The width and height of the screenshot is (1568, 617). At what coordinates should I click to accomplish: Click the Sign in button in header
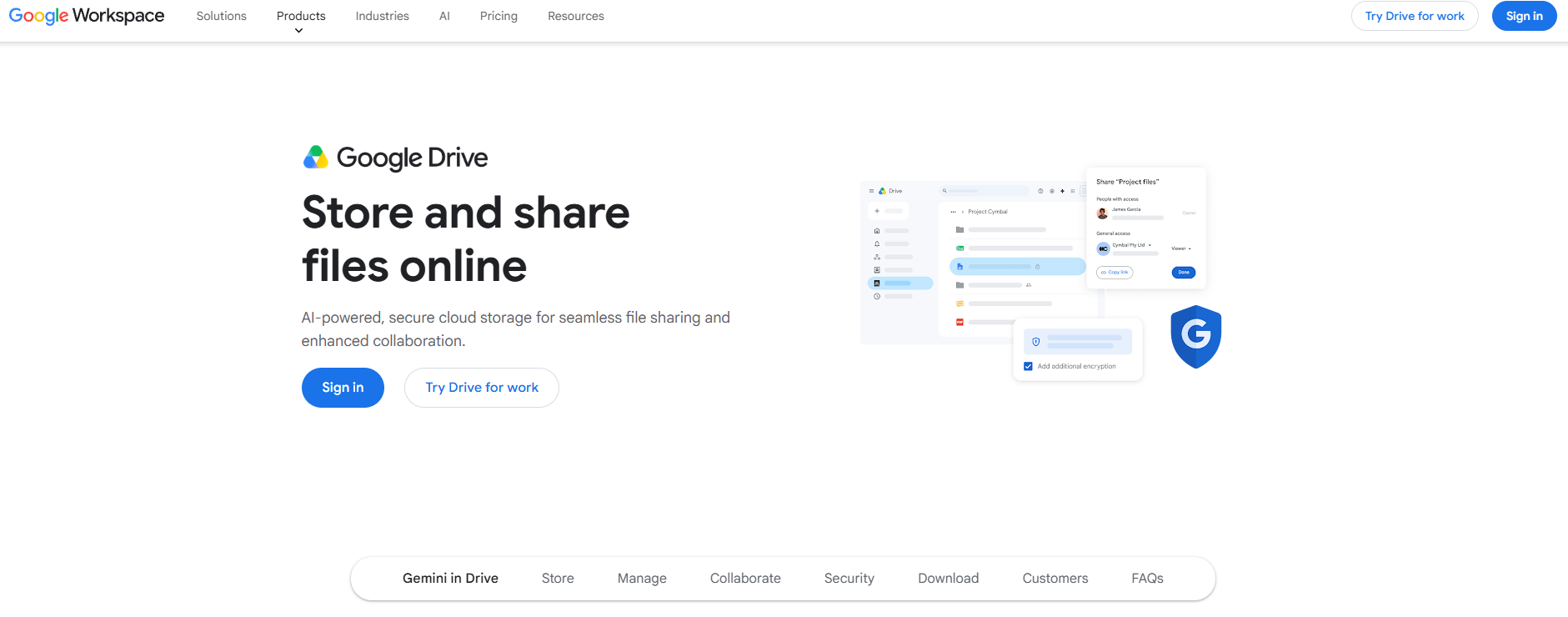click(1524, 16)
